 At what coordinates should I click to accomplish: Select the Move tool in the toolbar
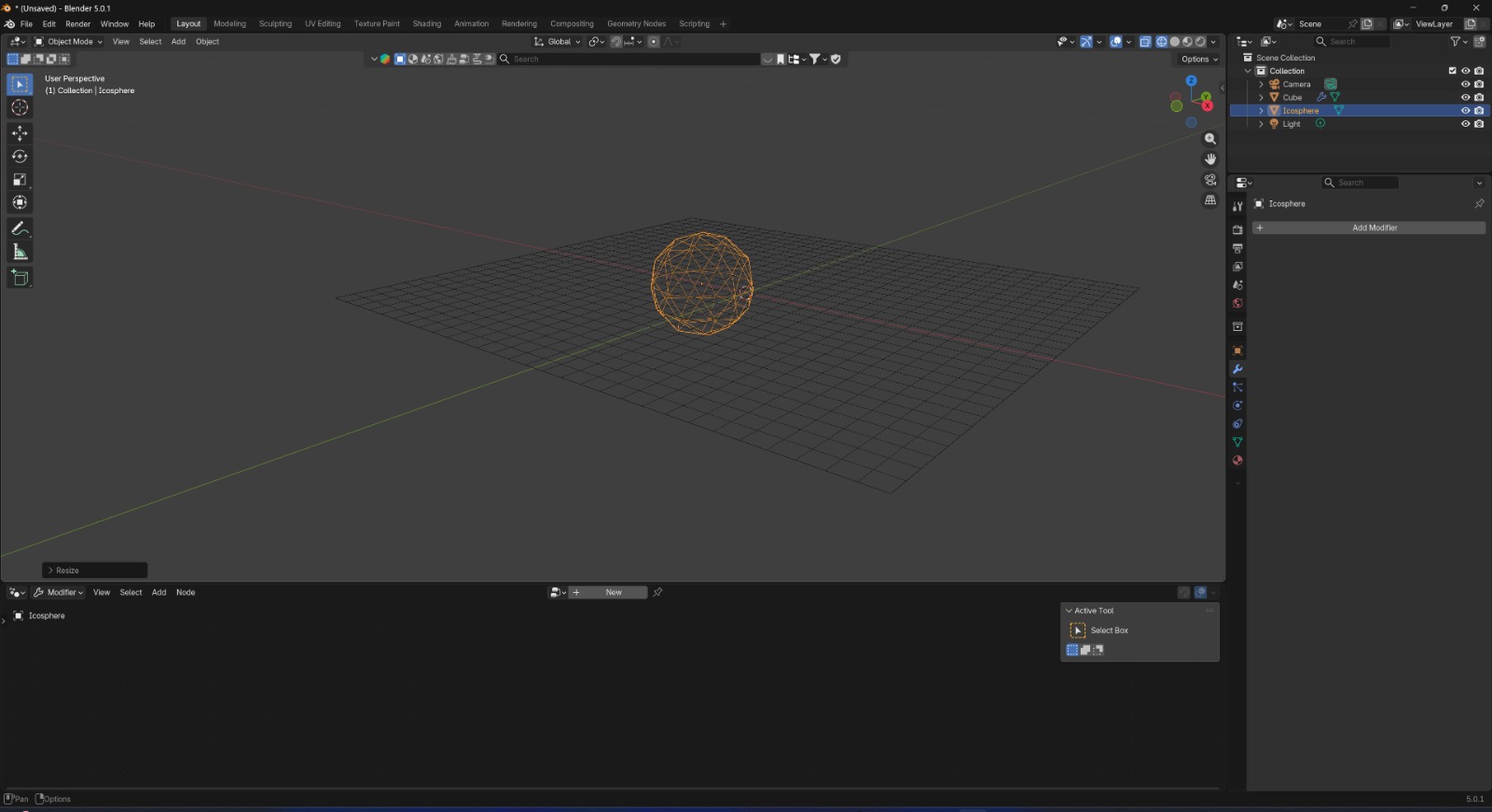[20, 133]
